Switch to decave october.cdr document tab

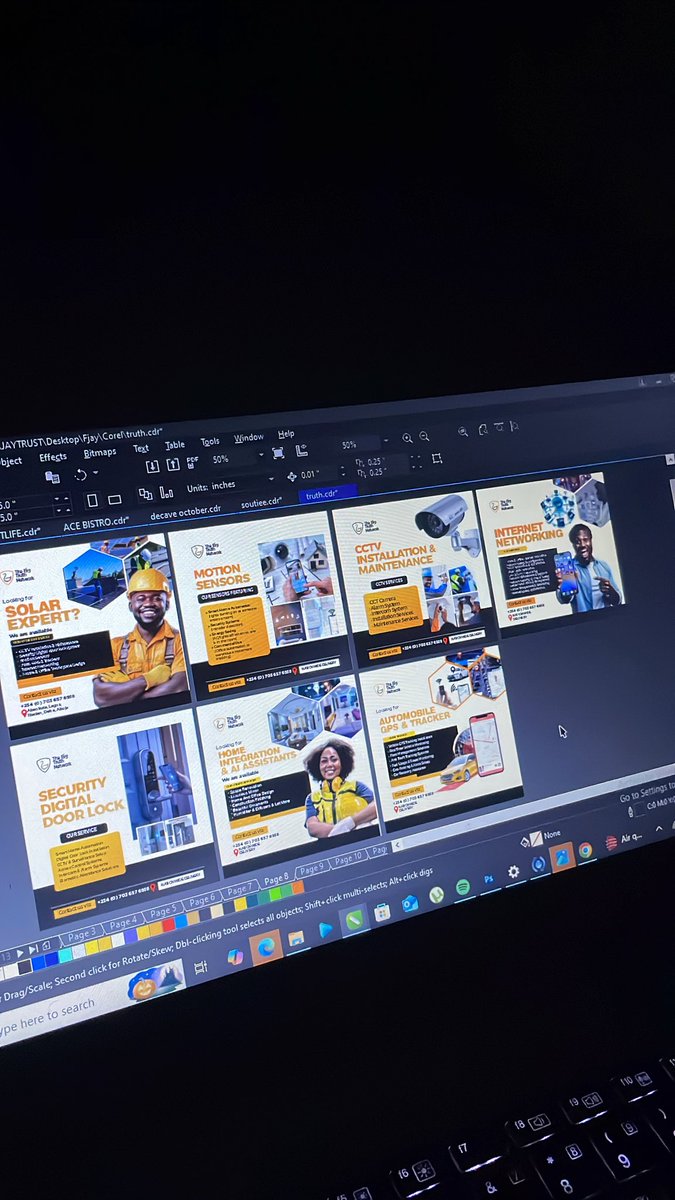(x=184, y=513)
